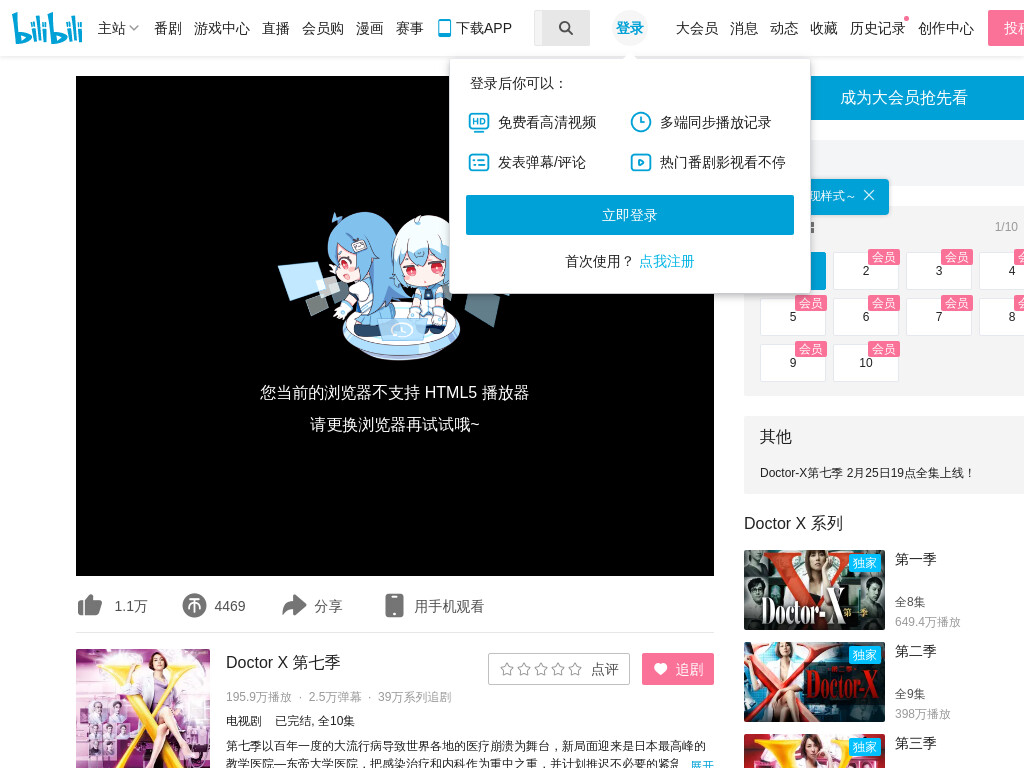Click the 第二季 title text
The height and width of the screenshot is (768, 1024).
tap(916, 652)
